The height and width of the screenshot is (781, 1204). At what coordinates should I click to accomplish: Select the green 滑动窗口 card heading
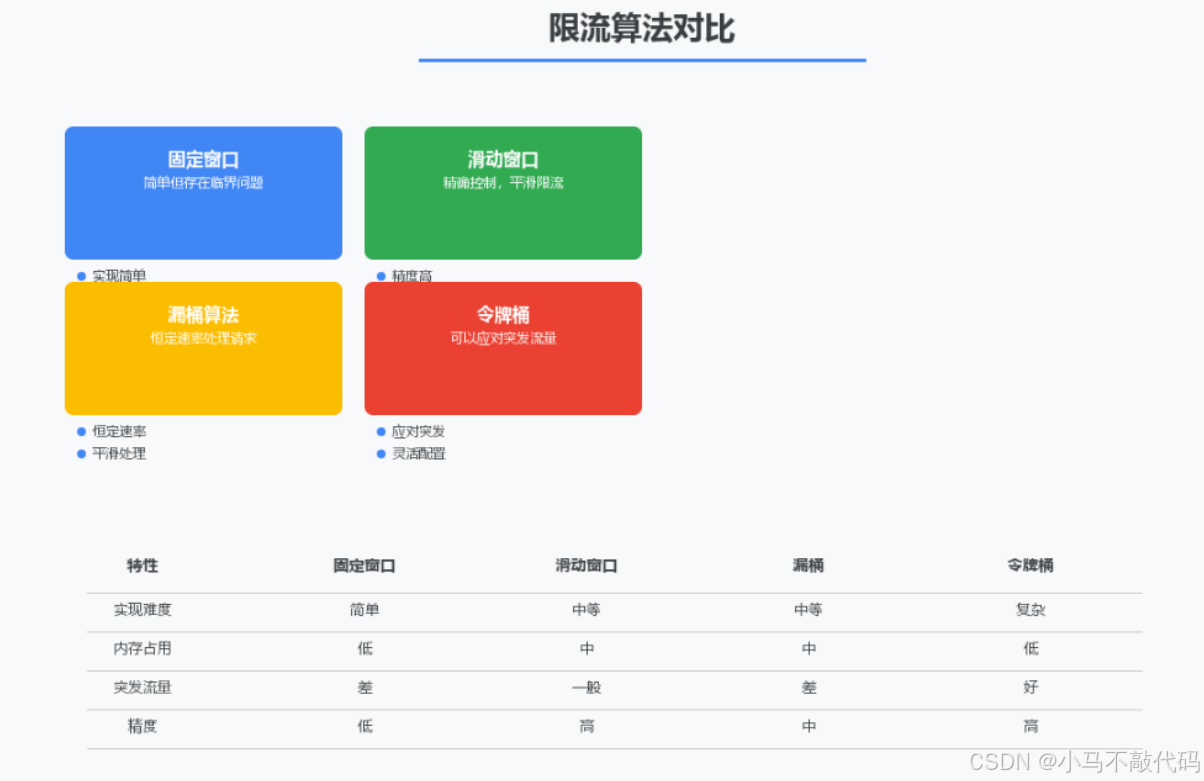click(503, 160)
